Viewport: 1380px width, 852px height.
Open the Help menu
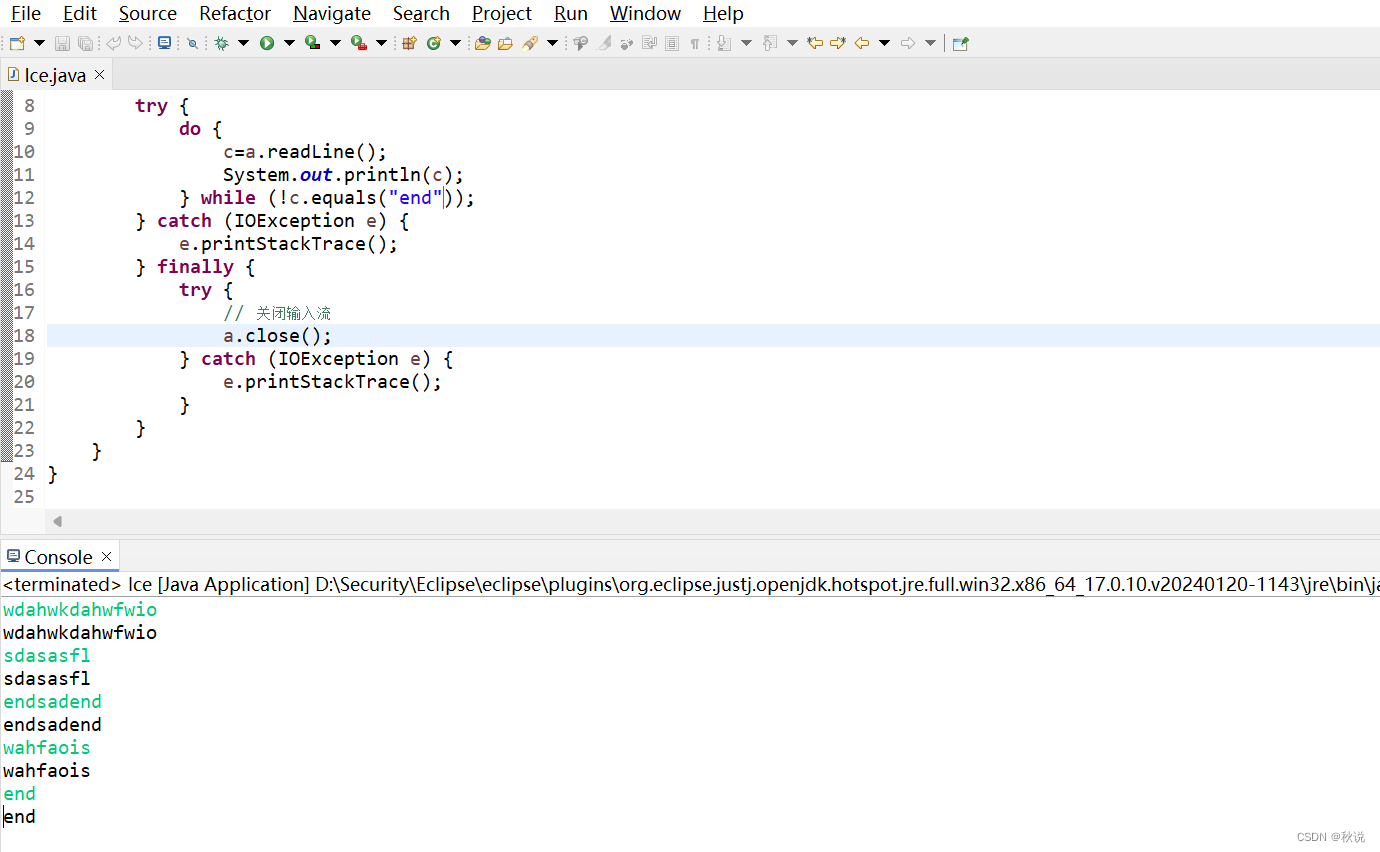pyautogui.click(x=723, y=13)
